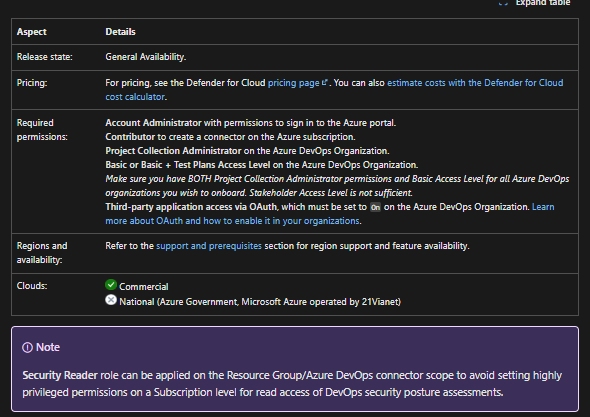The image size is (590, 417).
Task: Click the 'Account Administrator' permission line
Action: (x=251, y=123)
